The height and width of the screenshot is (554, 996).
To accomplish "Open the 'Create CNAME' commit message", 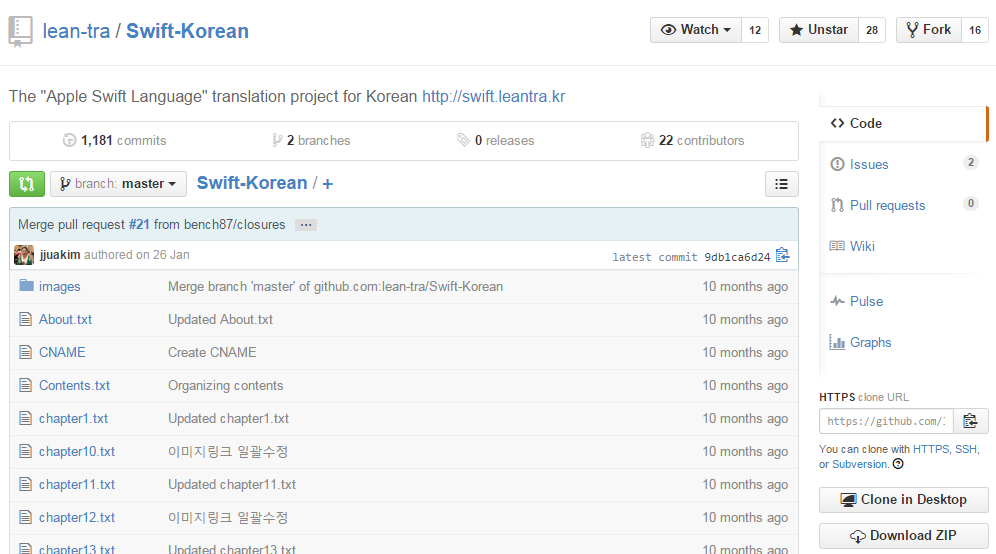I will coord(212,353).
